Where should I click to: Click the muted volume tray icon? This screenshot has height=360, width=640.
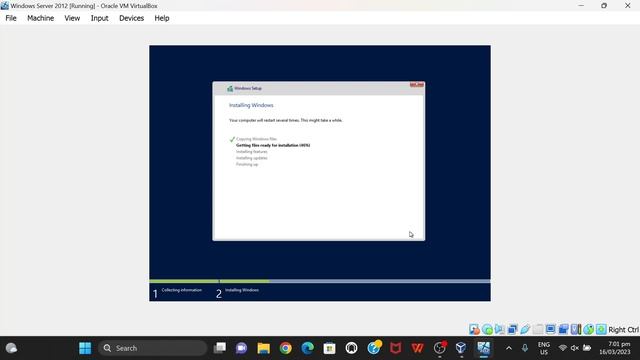tap(575, 348)
